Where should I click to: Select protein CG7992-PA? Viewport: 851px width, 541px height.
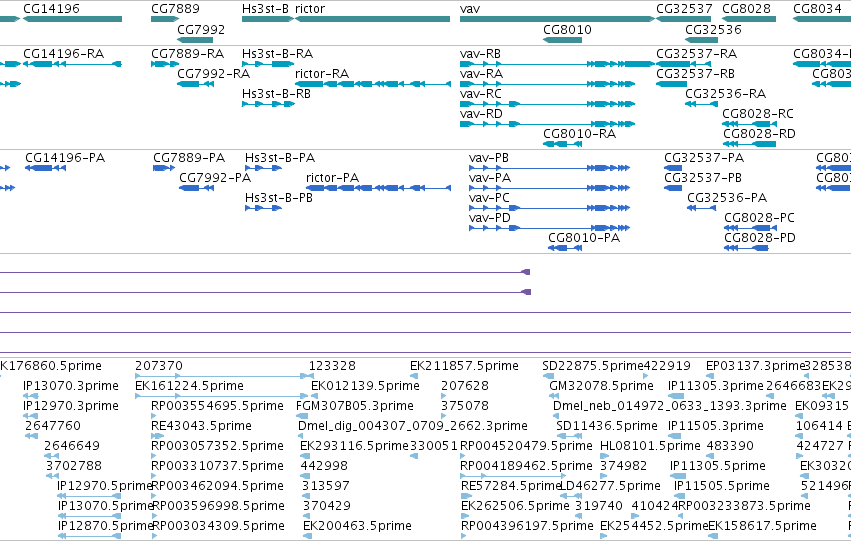coord(196,188)
